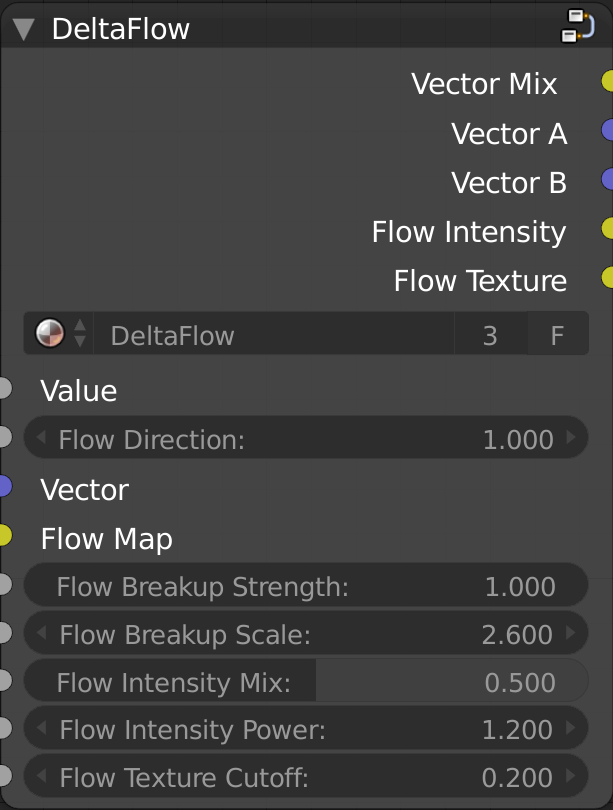Click the Flow Texture output socket

tap(607, 277)
